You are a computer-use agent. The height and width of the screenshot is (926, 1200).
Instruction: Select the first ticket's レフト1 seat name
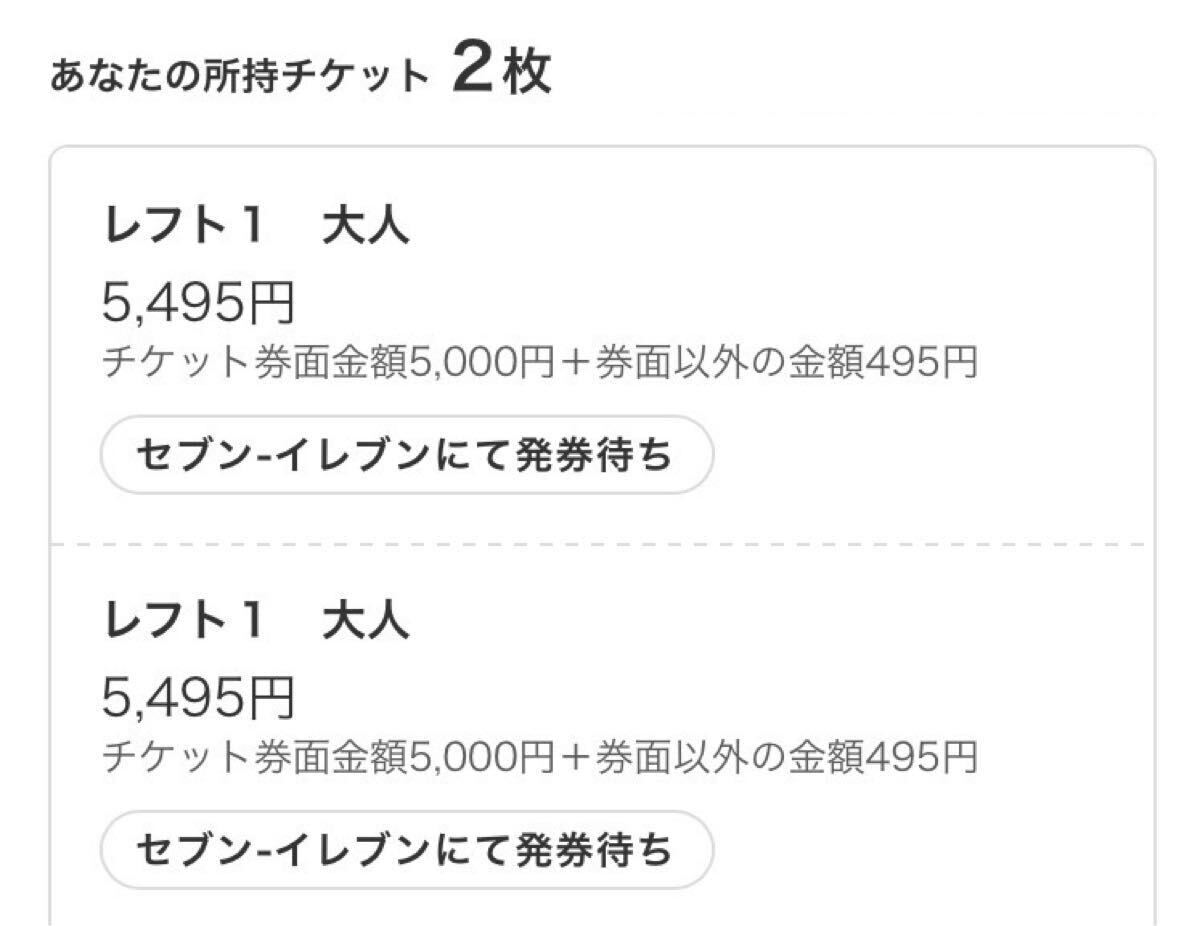click(183, 228)
